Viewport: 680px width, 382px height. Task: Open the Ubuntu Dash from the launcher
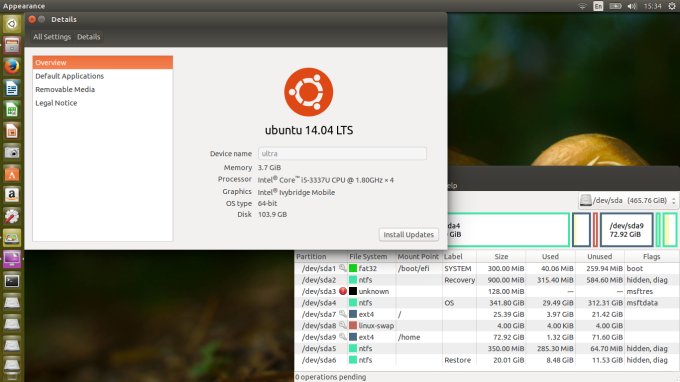(x=12, y=23)
